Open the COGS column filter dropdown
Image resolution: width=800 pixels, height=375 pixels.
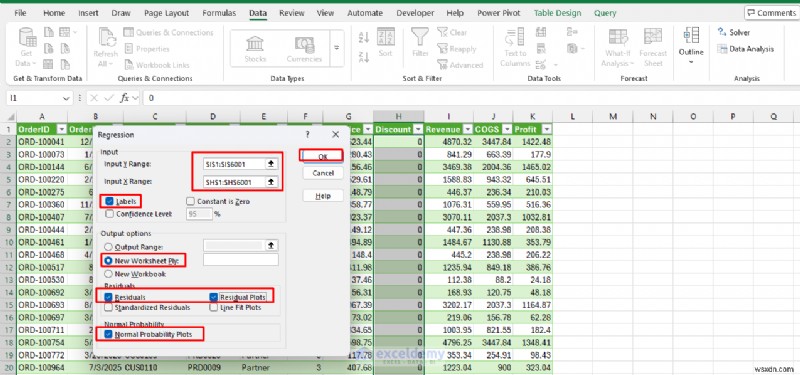[x=508, y=130]
